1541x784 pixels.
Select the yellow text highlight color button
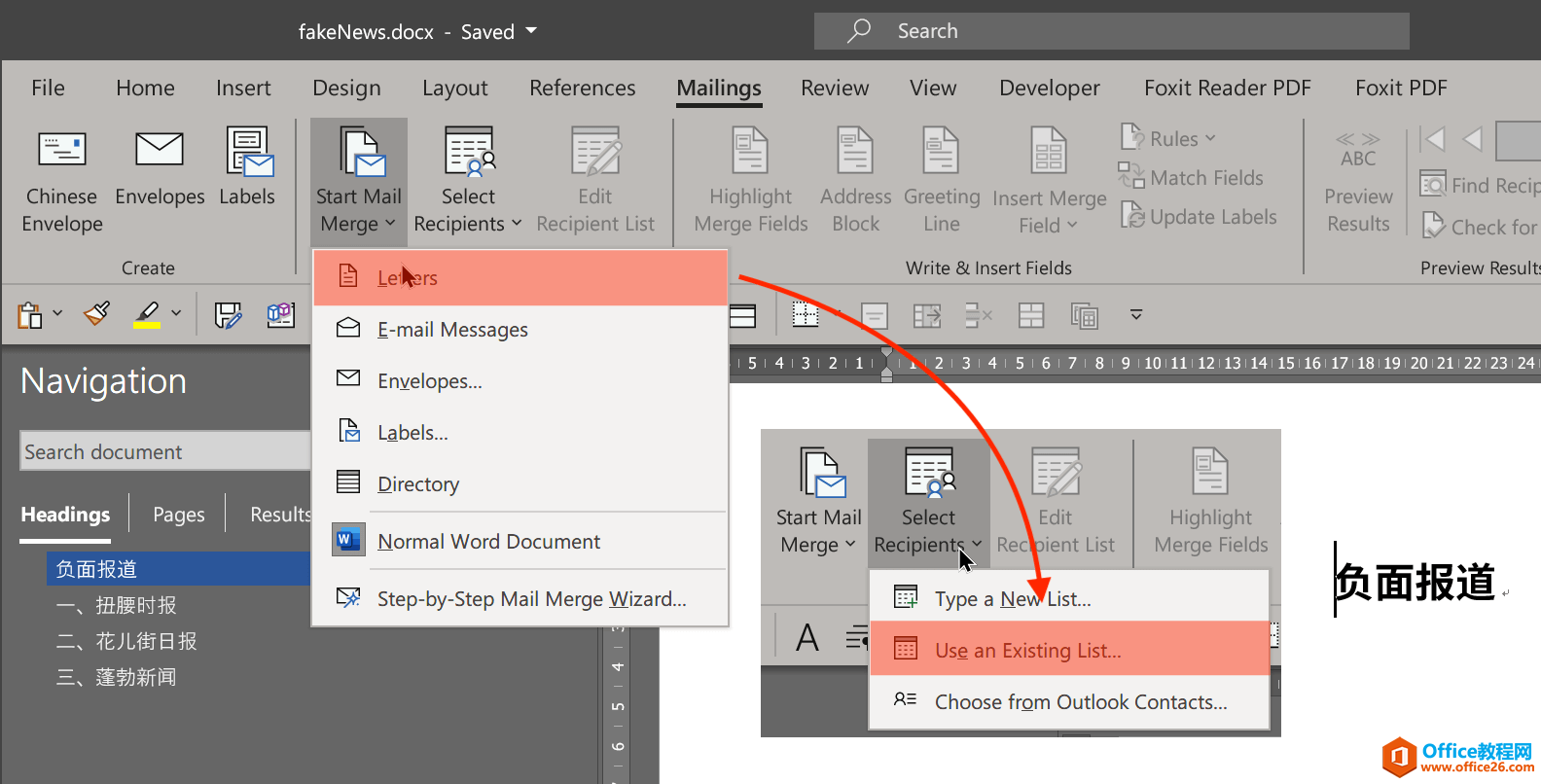(x=147, y=314)
